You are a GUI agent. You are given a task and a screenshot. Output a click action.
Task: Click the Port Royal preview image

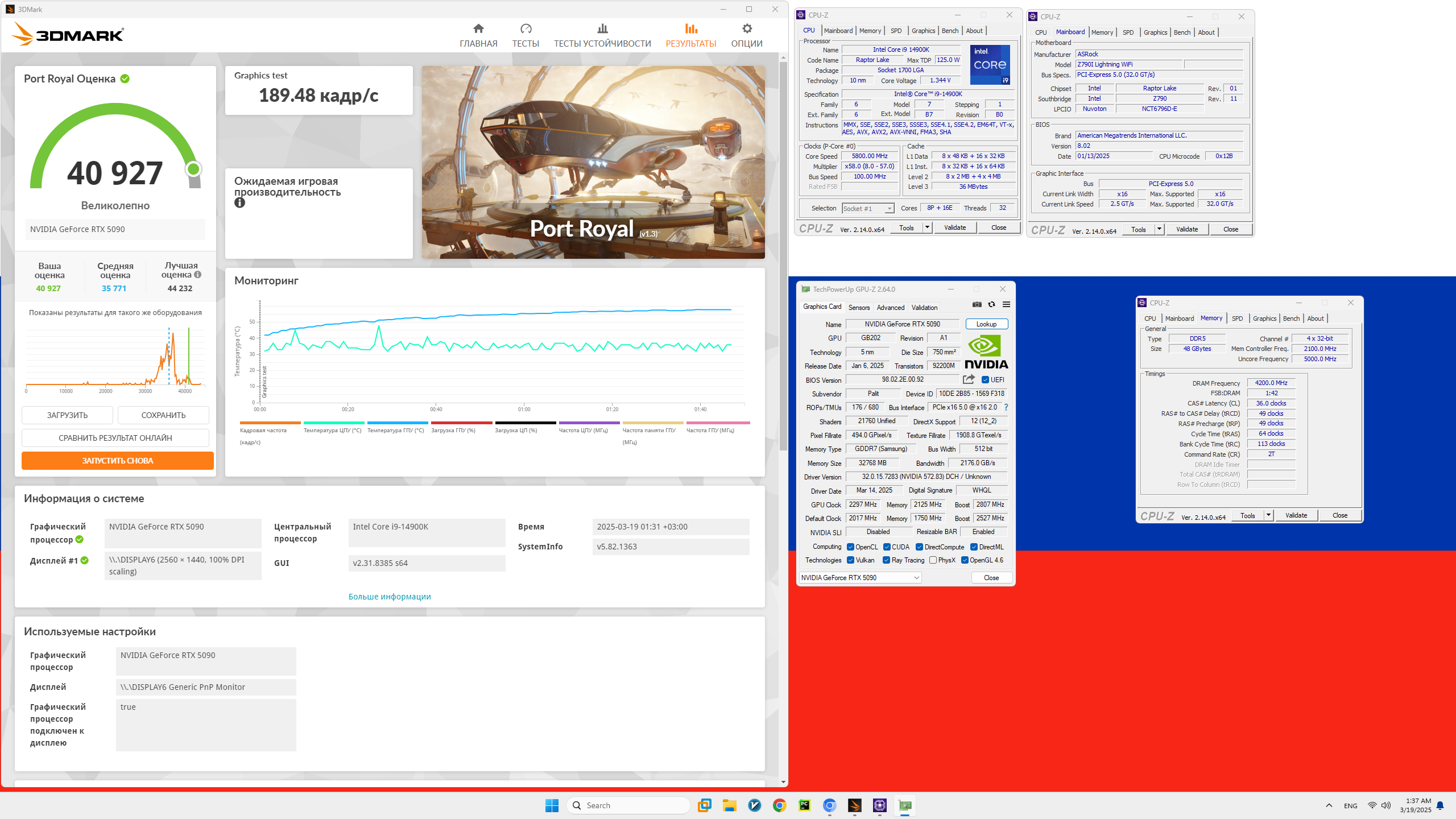click(x=593, y=162)
